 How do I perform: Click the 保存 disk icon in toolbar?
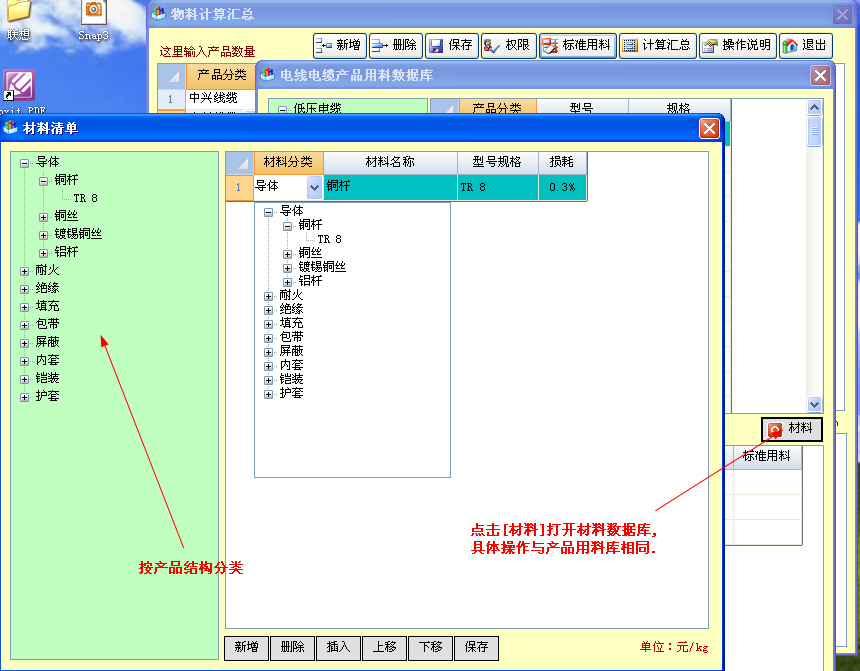click(x=451, y=45)
